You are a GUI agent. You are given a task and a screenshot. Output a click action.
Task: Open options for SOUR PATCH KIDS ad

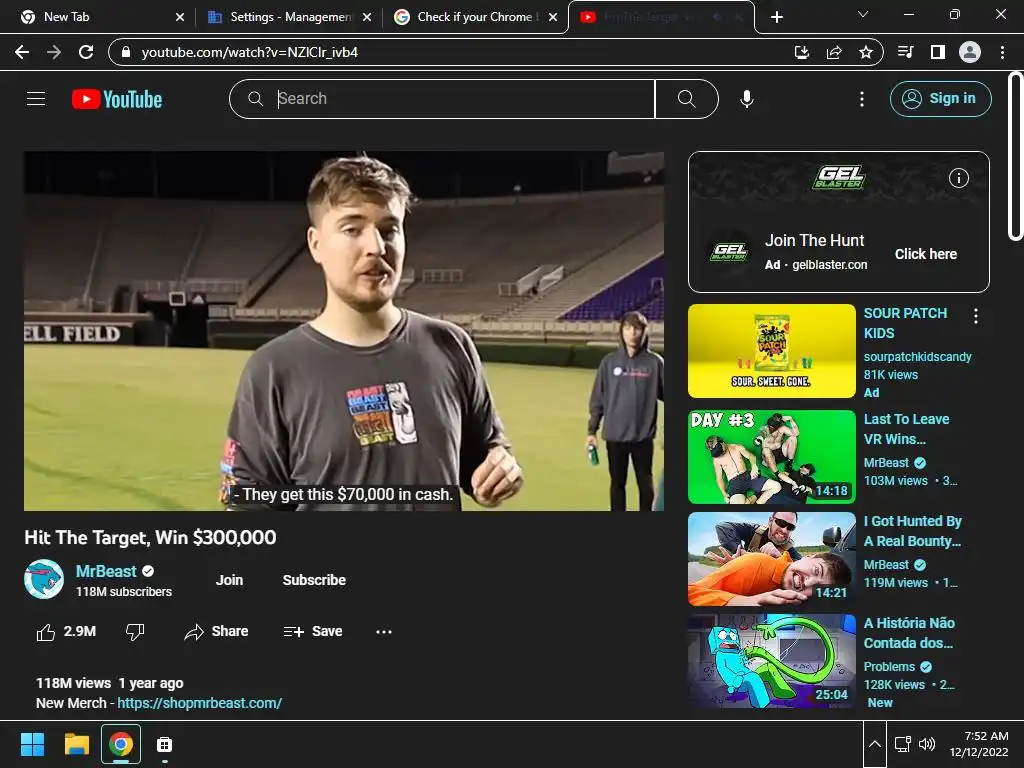[x=976, y=317]
